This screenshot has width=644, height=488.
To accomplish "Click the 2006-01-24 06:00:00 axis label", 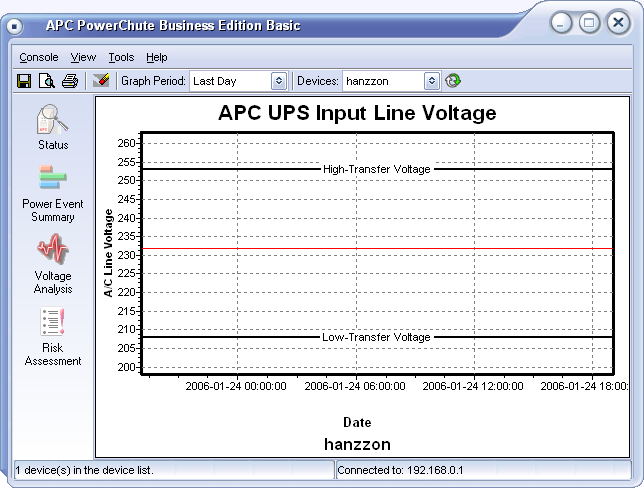I will click(355, 386).
